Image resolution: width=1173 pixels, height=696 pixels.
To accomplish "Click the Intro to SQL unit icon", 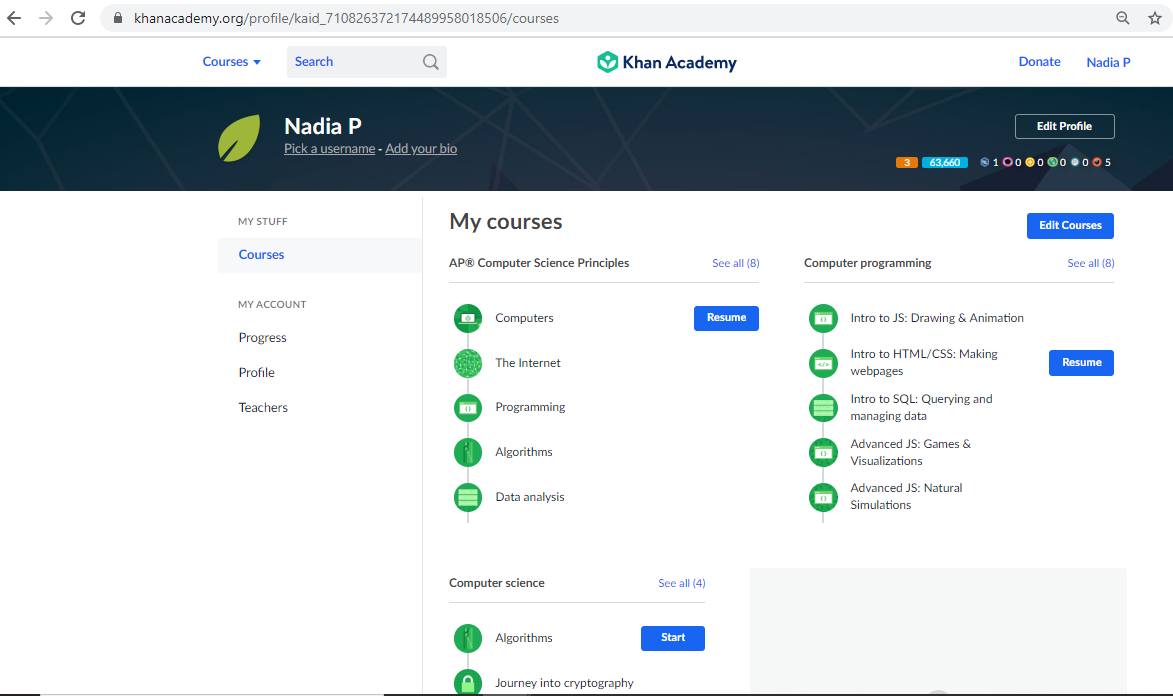I will [x=824, y=408].
